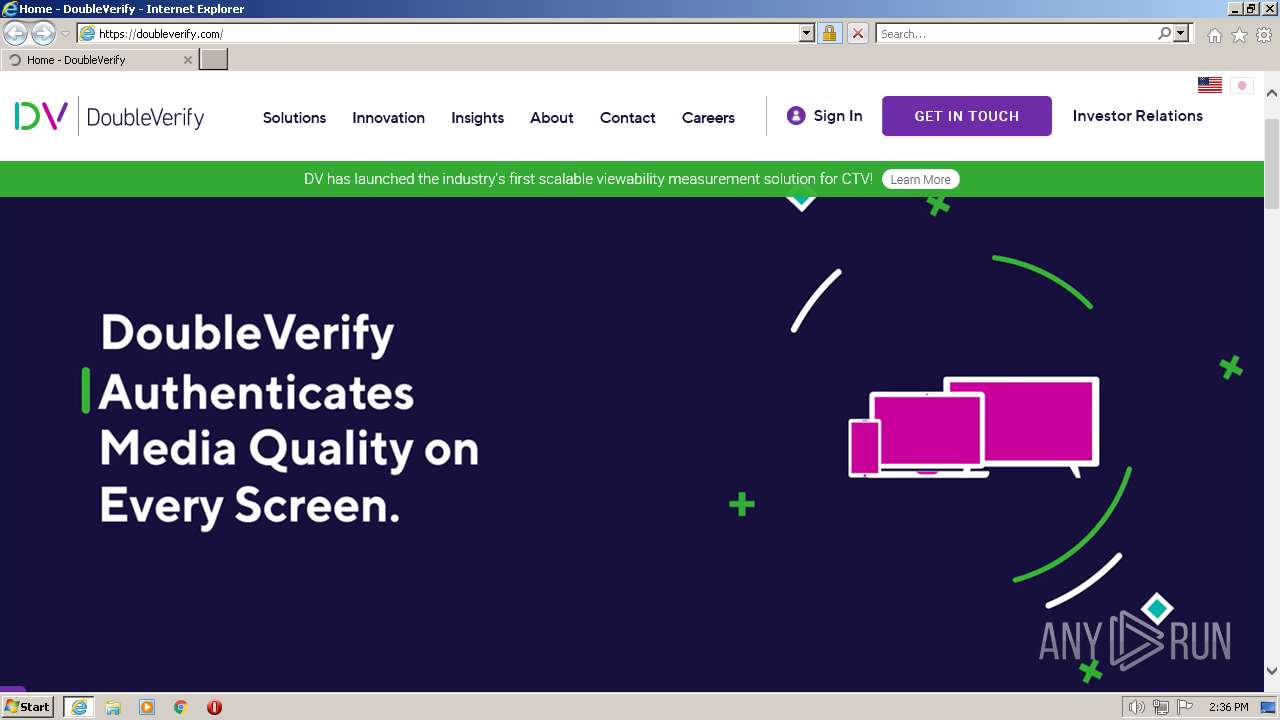The image size is (1280, 720).
Task: Click the IE Forward navigation button
Action: pos(43,34)
